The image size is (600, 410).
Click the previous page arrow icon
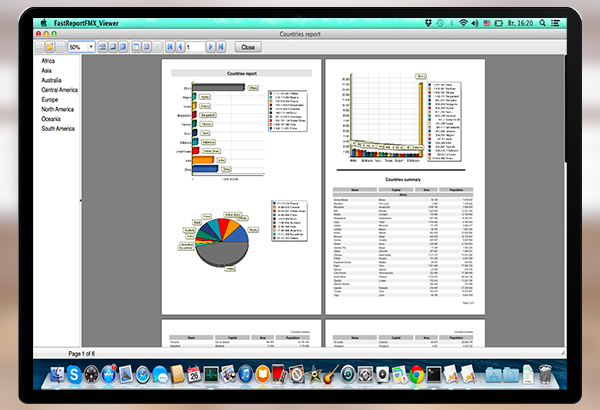[x=178, y=46]
